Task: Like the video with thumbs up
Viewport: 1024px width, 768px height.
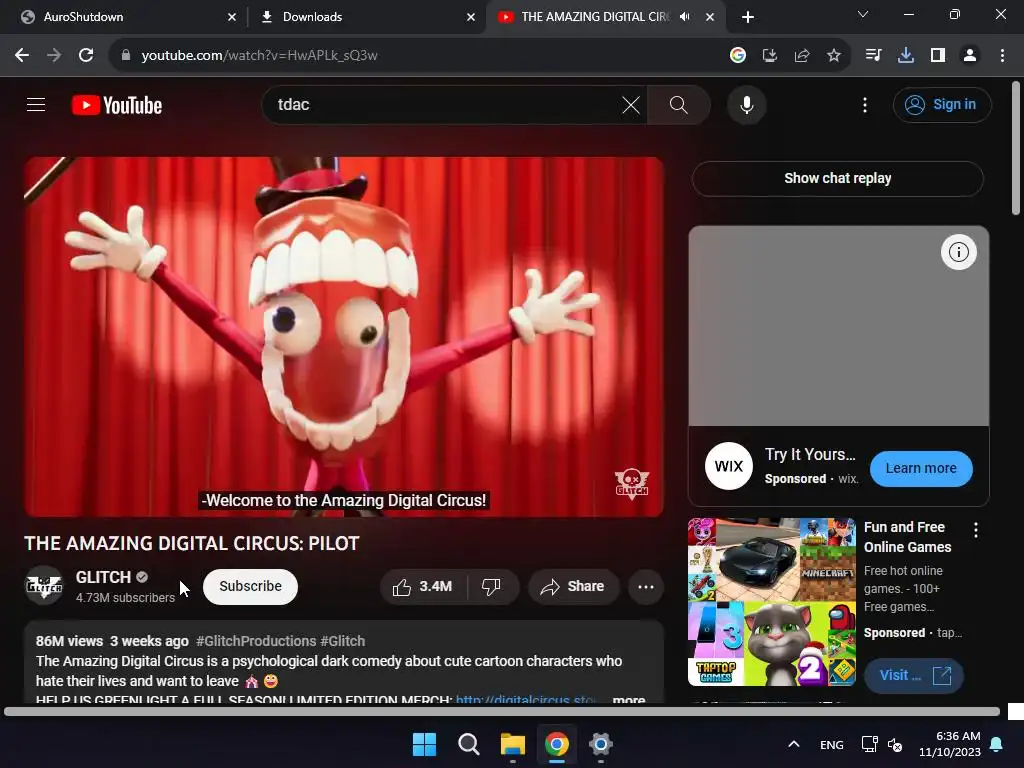Action: 423,586
